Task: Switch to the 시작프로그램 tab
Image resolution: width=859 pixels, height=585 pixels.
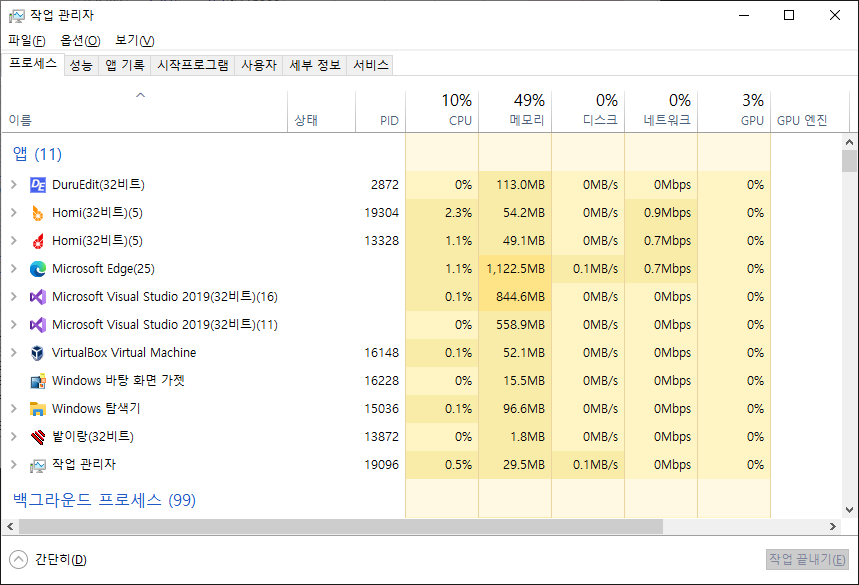Action: click(193, 65)
